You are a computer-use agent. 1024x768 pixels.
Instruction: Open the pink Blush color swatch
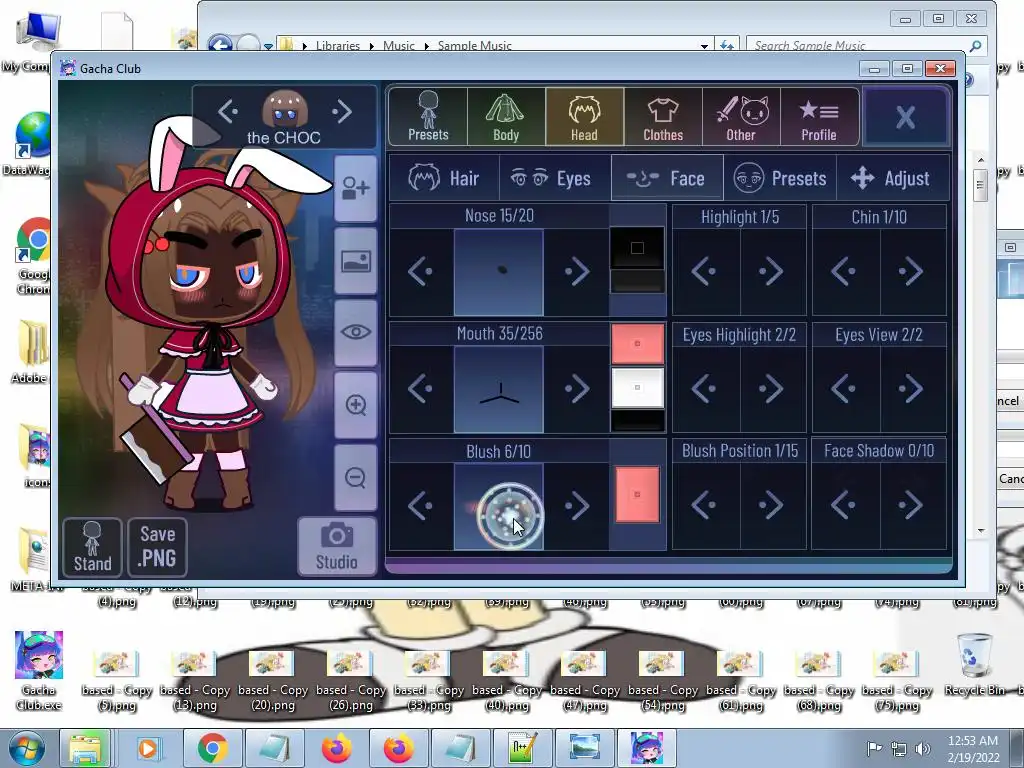pos(637,494)
